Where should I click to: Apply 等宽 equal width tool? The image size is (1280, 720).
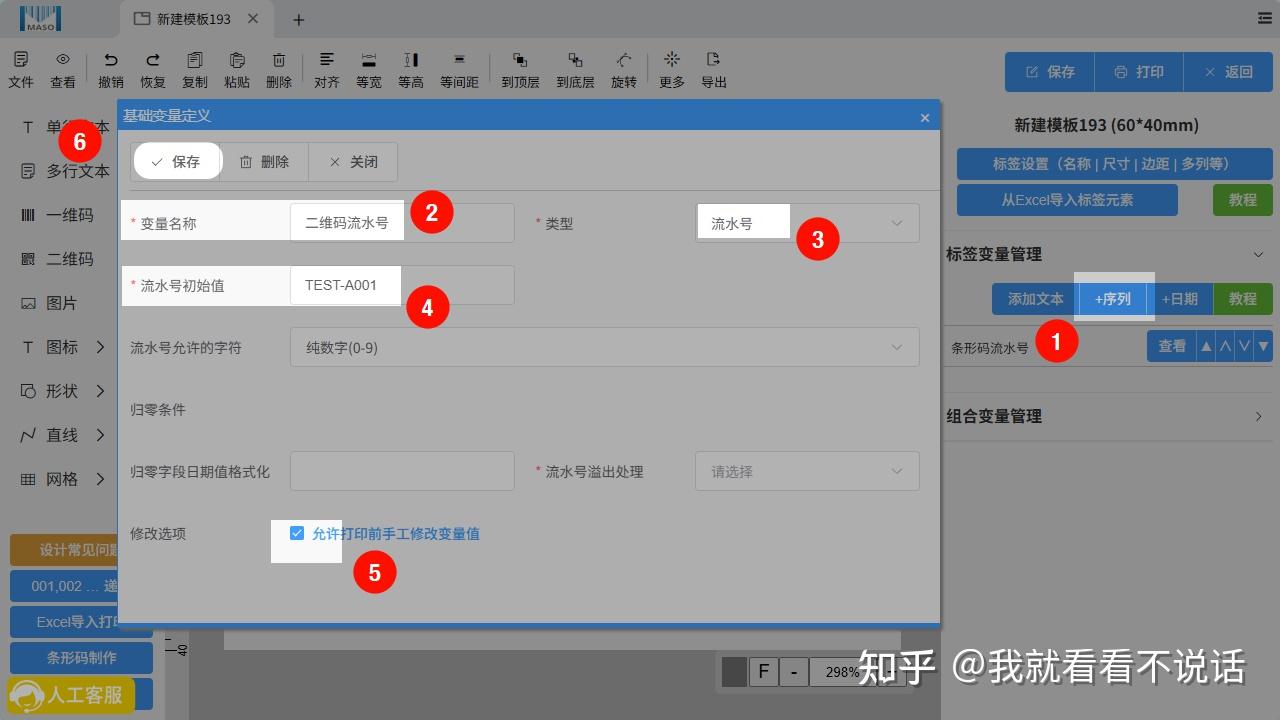(x=369, y=70)
